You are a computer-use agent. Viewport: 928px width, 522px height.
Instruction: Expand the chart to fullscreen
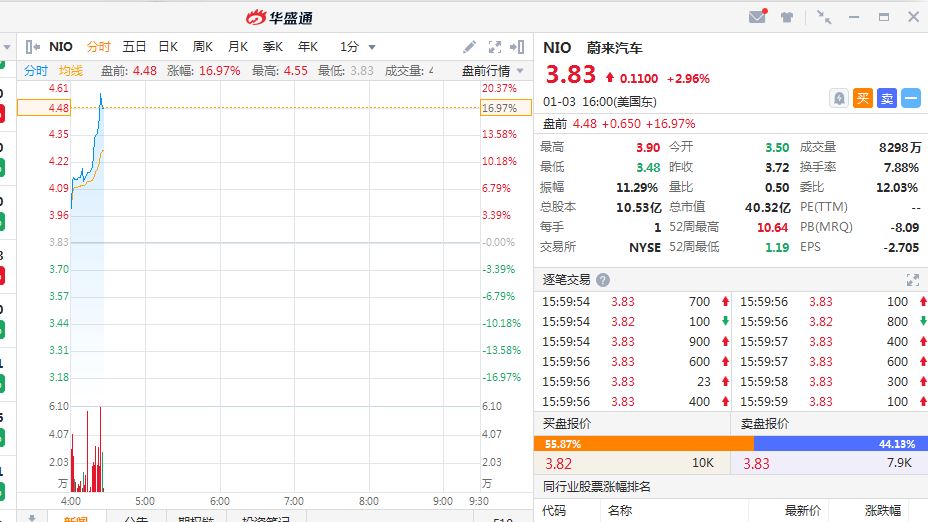(x=494, y=47)
